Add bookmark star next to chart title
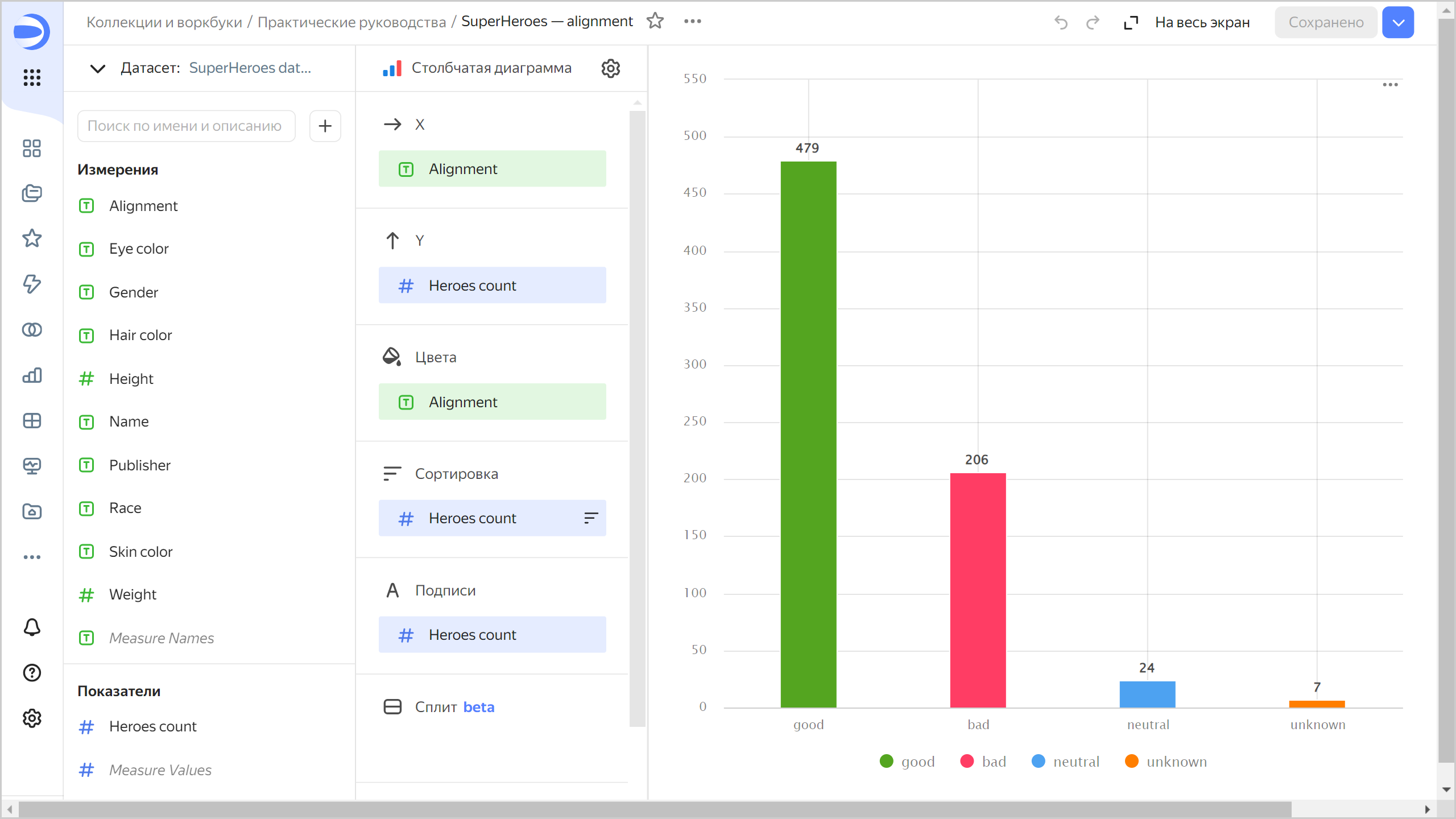 [x=655, y=21]
